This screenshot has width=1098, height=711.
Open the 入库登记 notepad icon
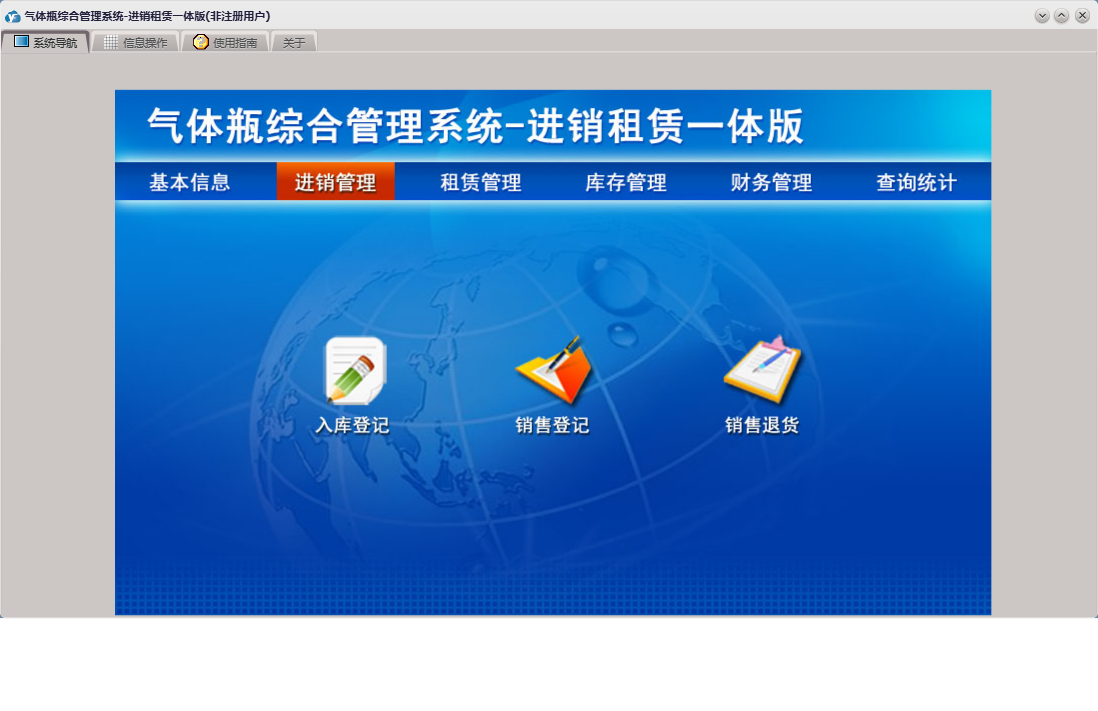[355, 370]
